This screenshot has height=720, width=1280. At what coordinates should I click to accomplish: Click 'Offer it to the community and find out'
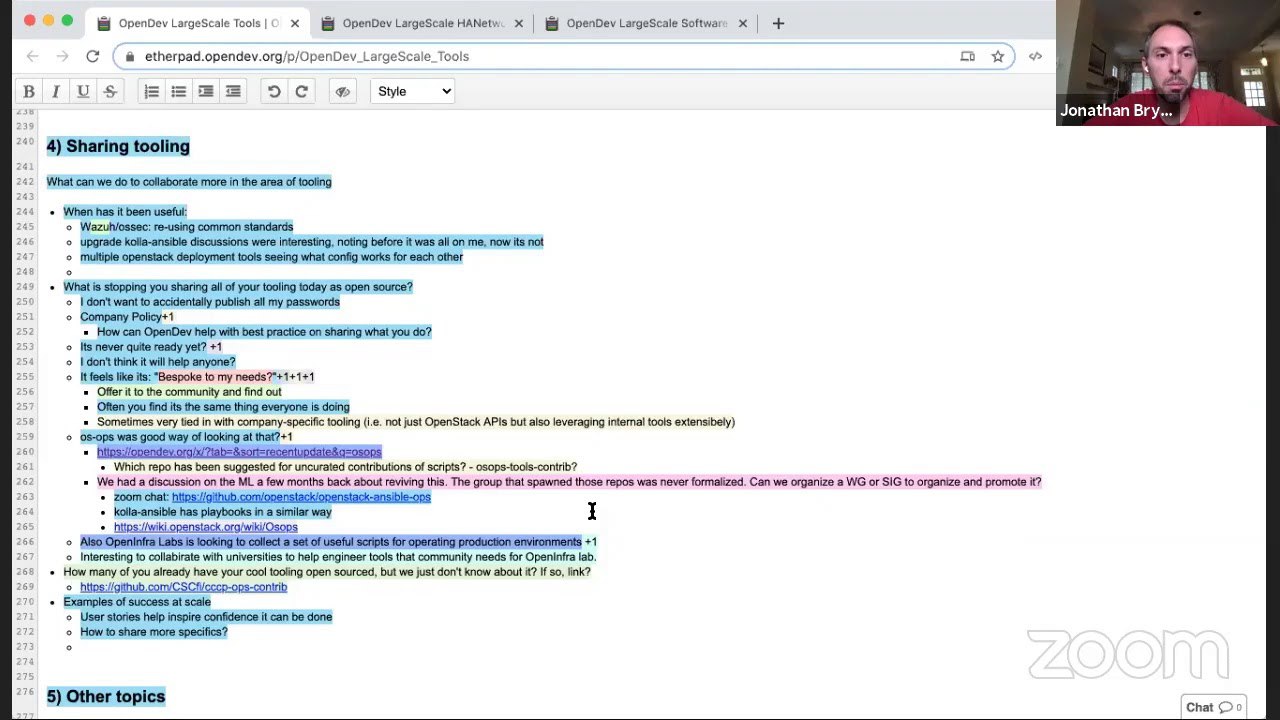[189, 392]
